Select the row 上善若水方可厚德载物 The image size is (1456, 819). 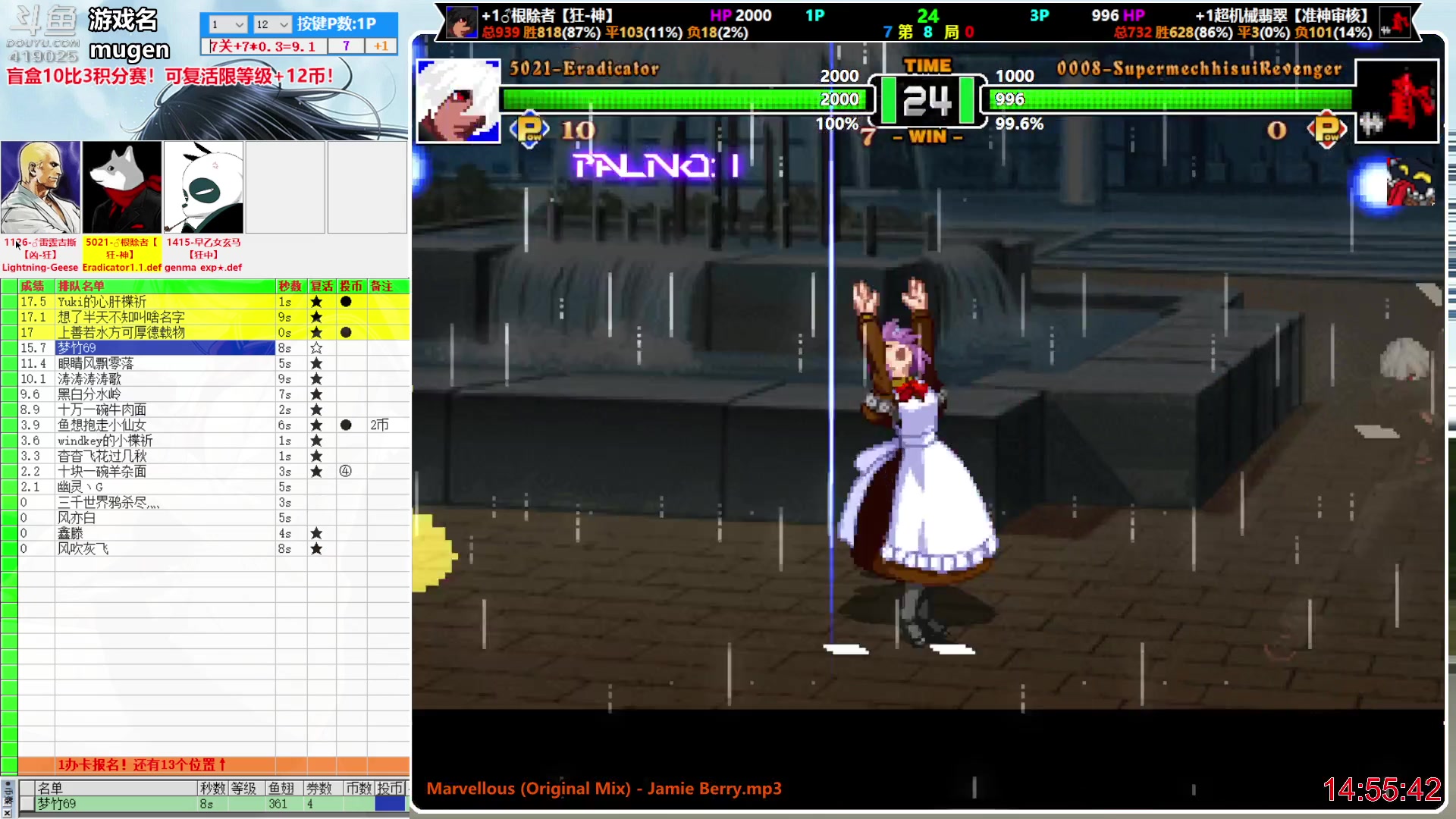coord(205,332)
